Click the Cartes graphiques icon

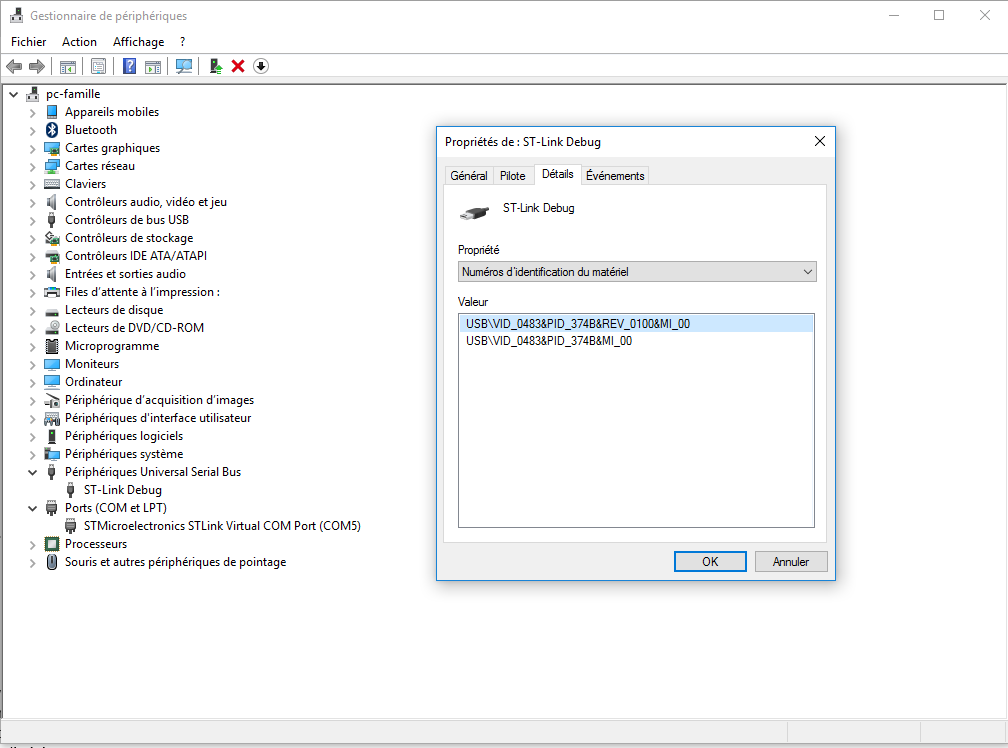(x=52, y=148)
